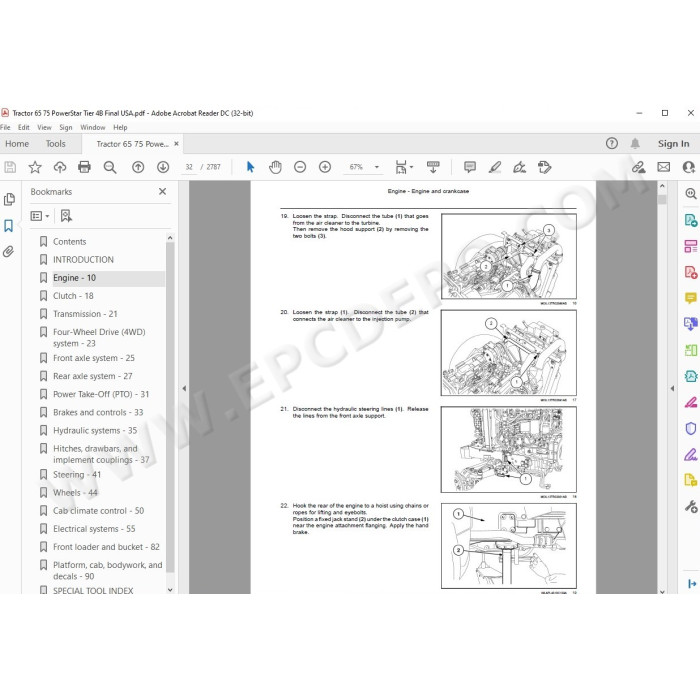Open the Electrical systems - 55 bookmark
The height and width of the screenshot is (700, 700).
[94, 529]
